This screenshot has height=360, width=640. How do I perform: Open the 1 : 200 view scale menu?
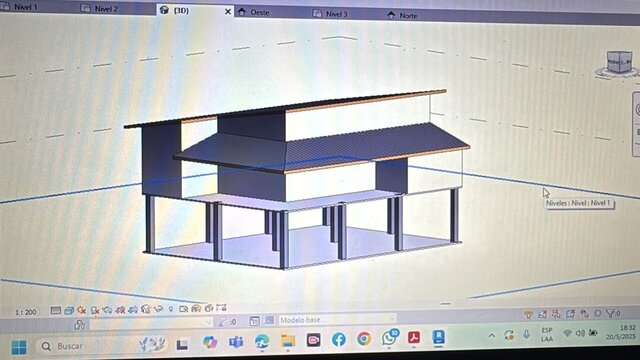26,312
